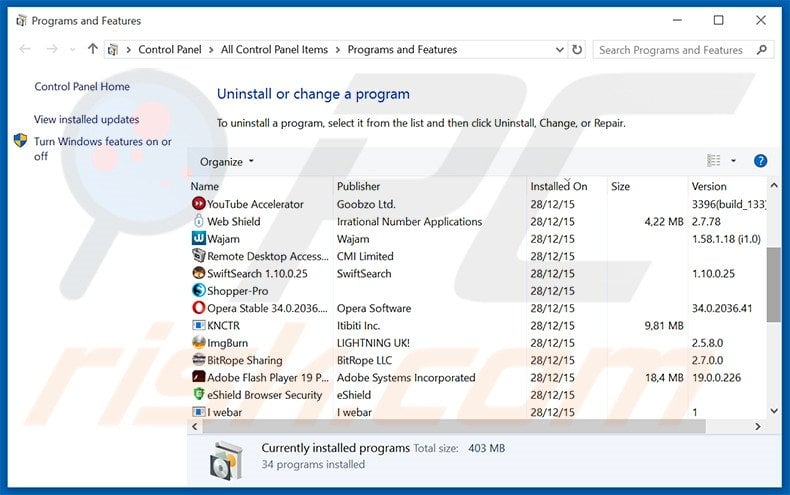
Task: Click the Programs and Features breadcrumb
Action: click(x=402, y=49)
